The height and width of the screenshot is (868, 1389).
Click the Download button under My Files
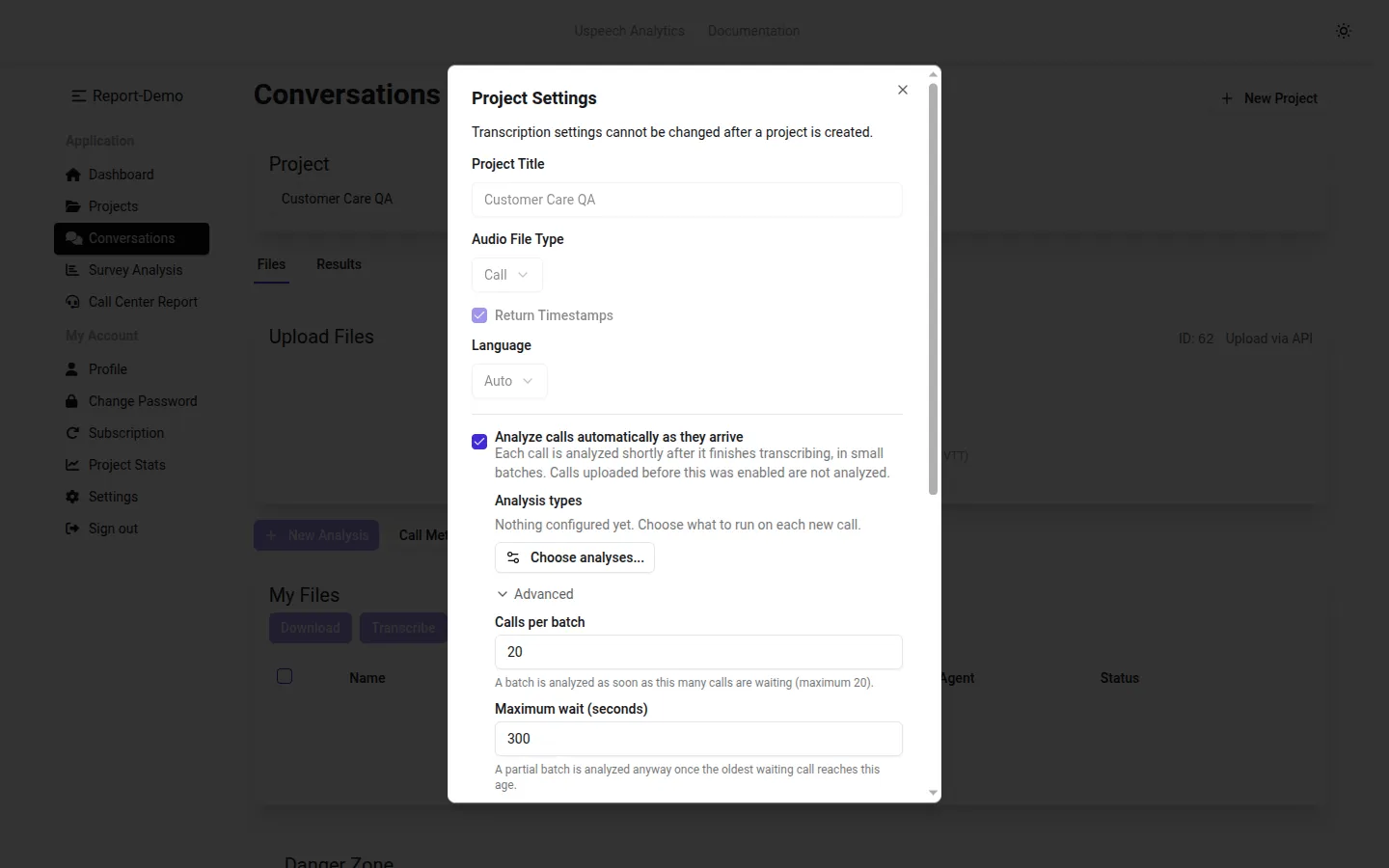click(x=311, y=628)
